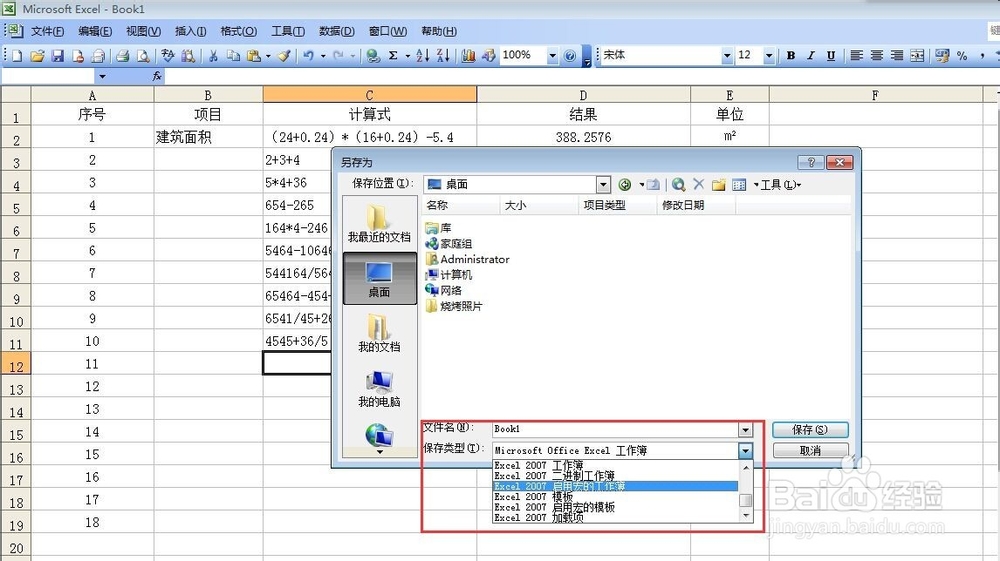Open the 视图(V) menu
The height and width of the screenshot is (561, 1000).
coord(143,31)
